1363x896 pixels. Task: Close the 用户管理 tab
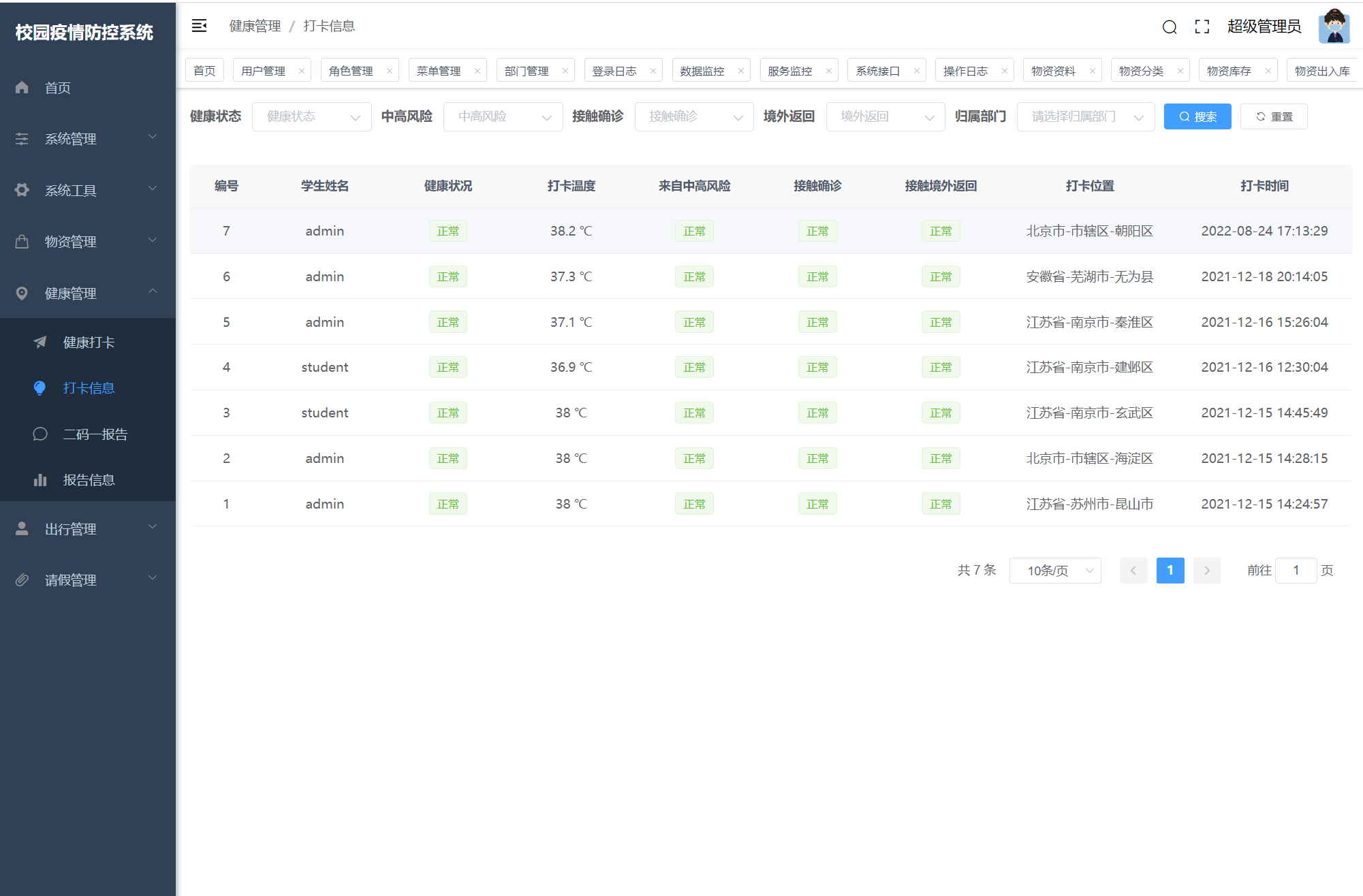click(302, 71)
